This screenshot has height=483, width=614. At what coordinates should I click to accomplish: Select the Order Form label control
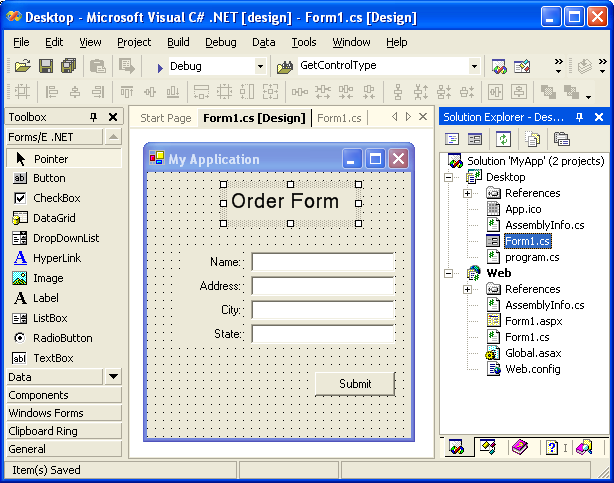click(291, 204)
